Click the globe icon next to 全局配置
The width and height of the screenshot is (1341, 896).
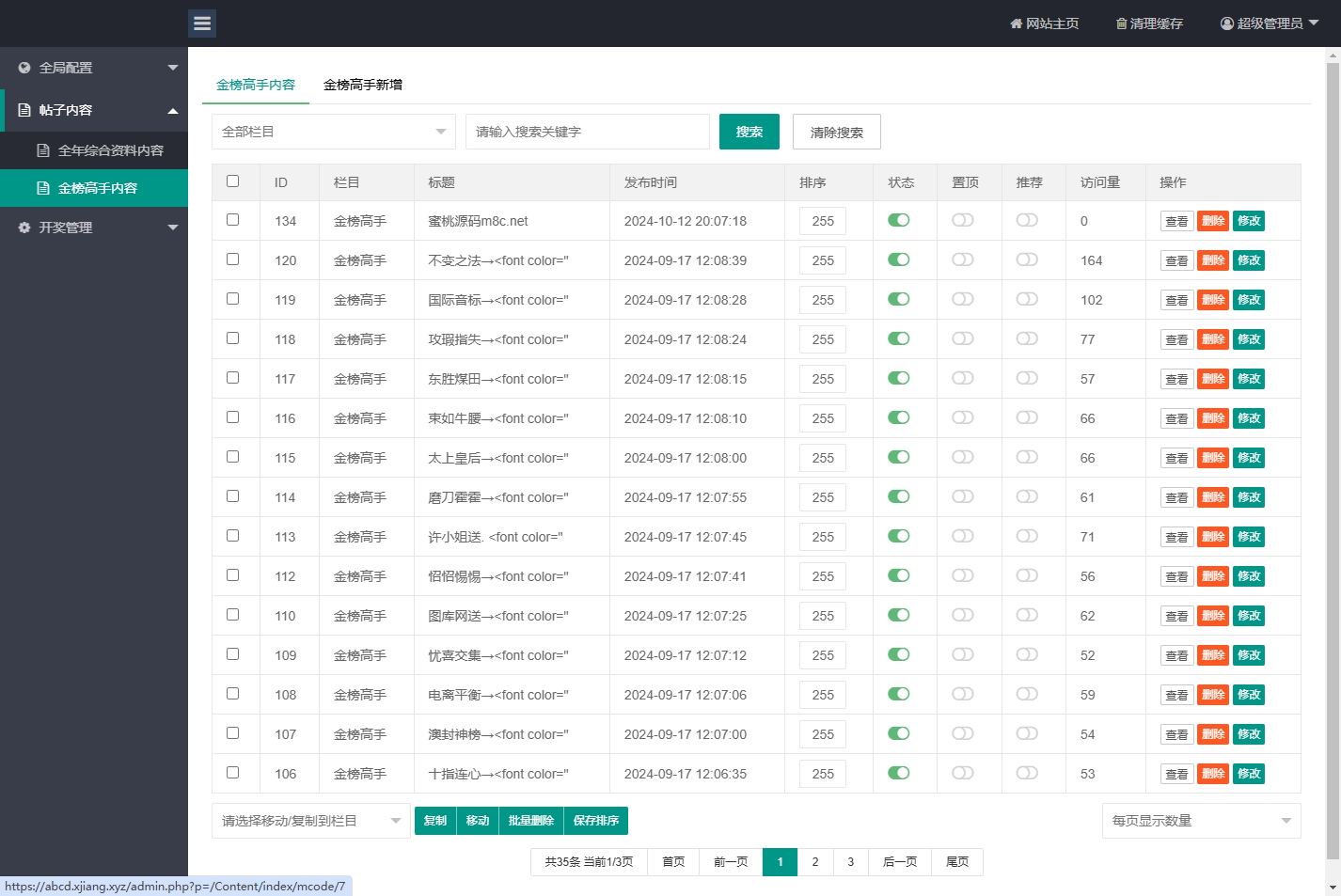point(24,68)
